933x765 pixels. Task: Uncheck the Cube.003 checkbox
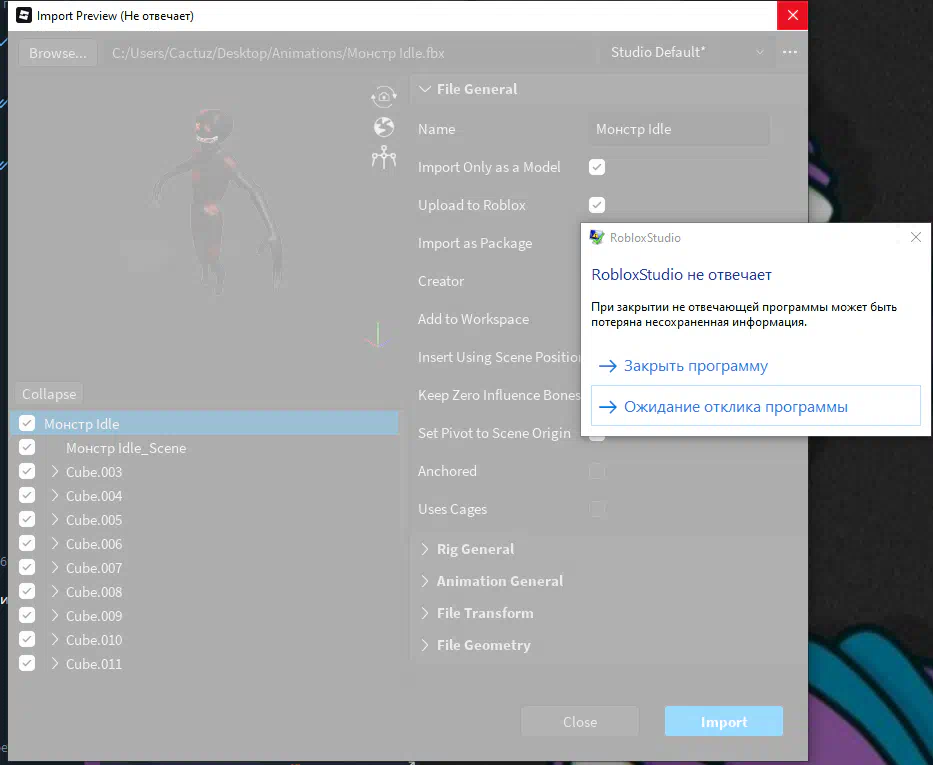pos(27,471)
